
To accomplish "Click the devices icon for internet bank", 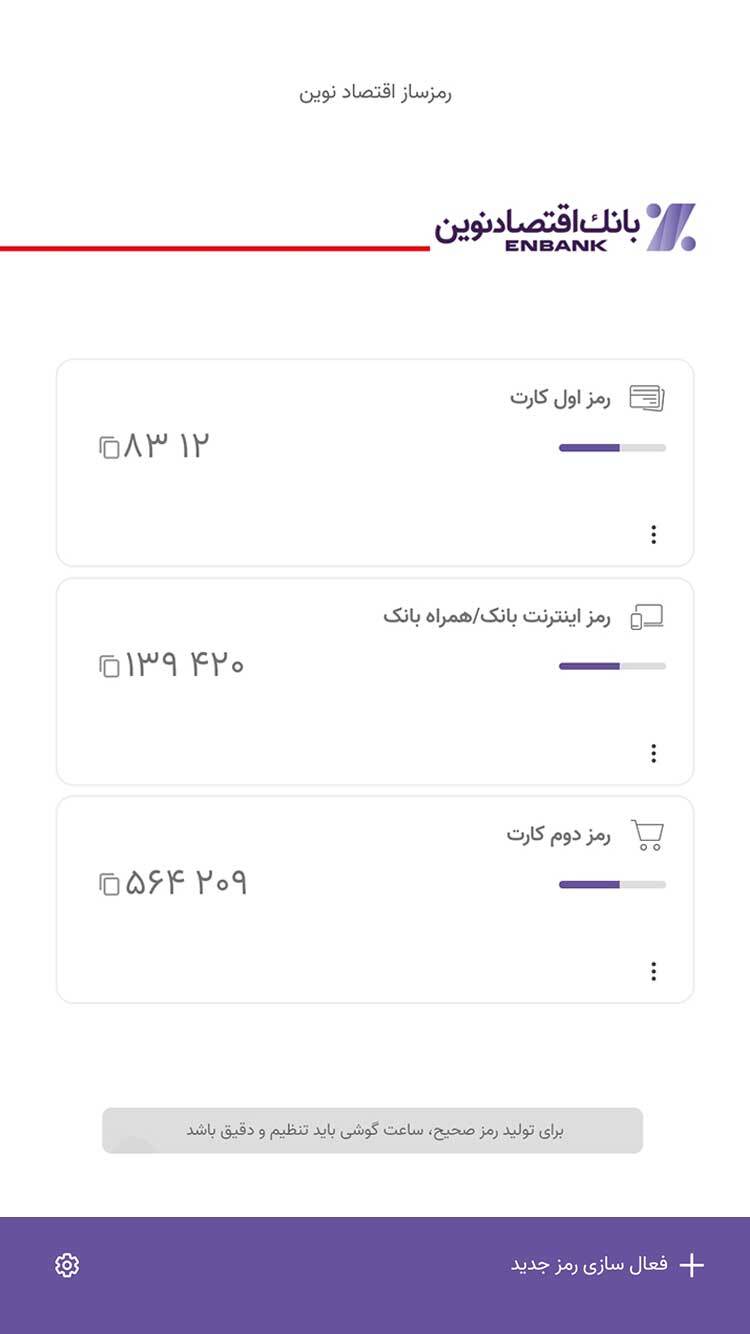I will pos(646,617).
